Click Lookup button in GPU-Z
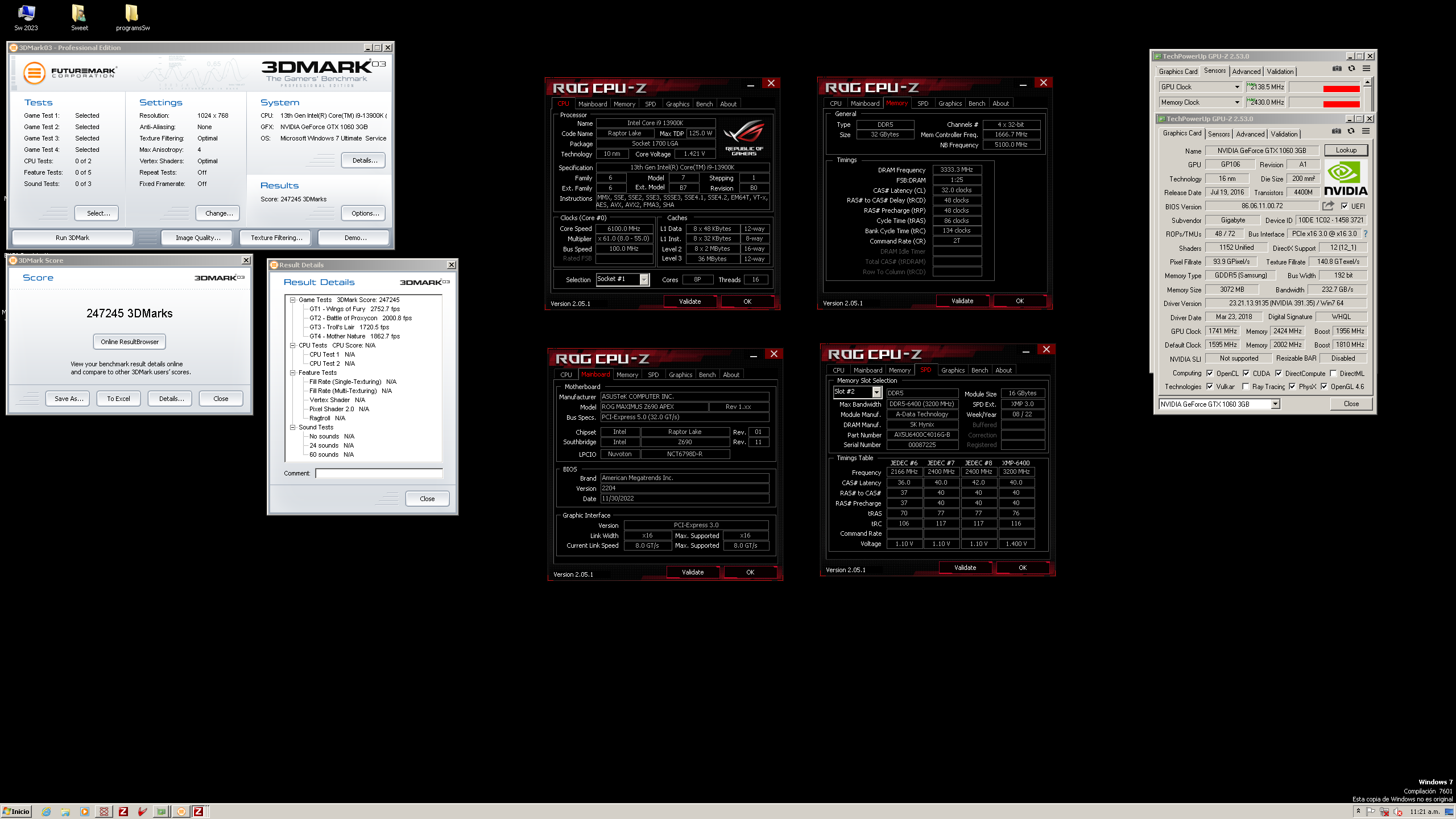The height and width of the screenshot is (819, 1456). tap(1346, 150)
